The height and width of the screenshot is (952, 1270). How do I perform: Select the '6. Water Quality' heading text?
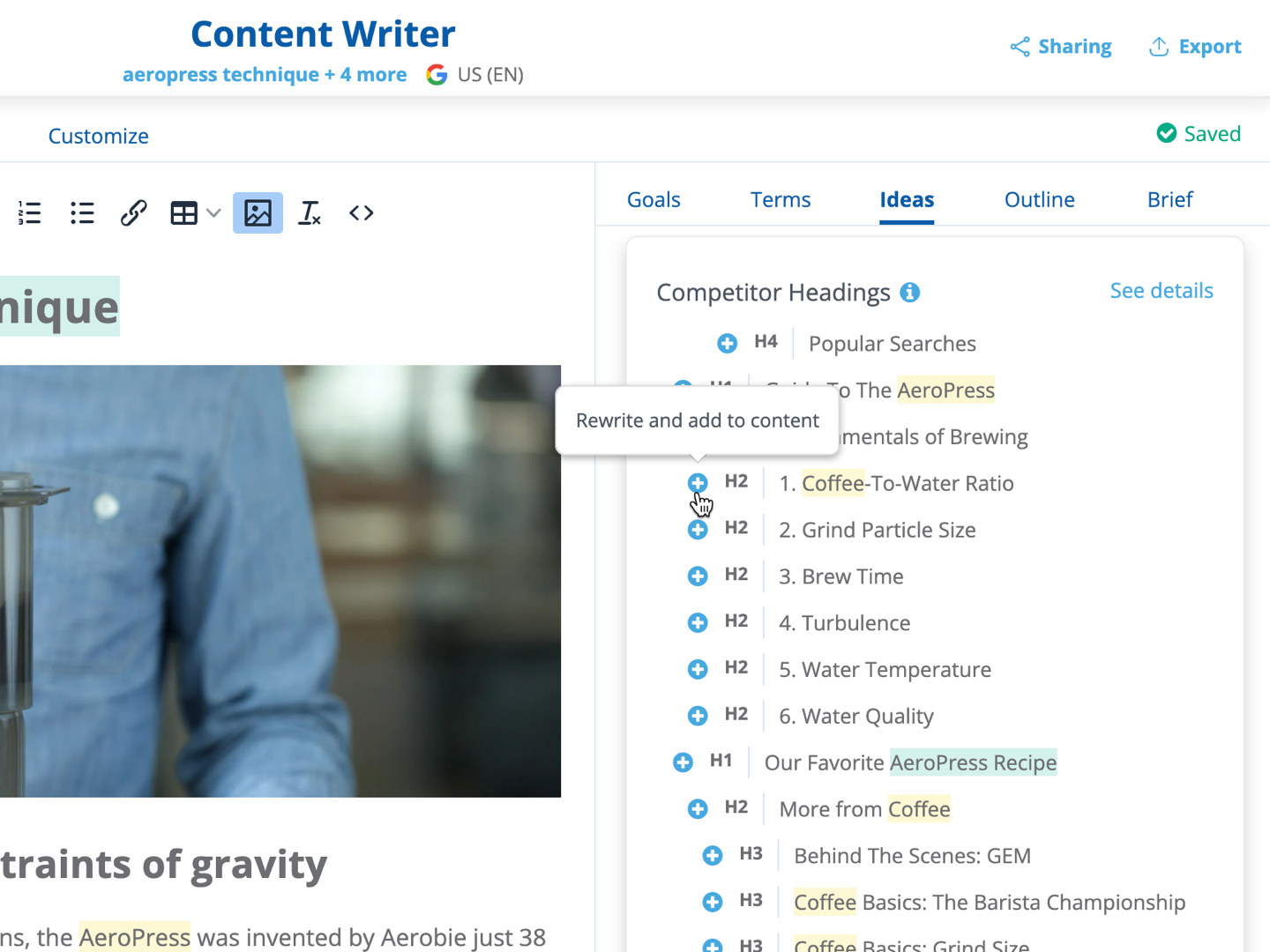point(856,717)
